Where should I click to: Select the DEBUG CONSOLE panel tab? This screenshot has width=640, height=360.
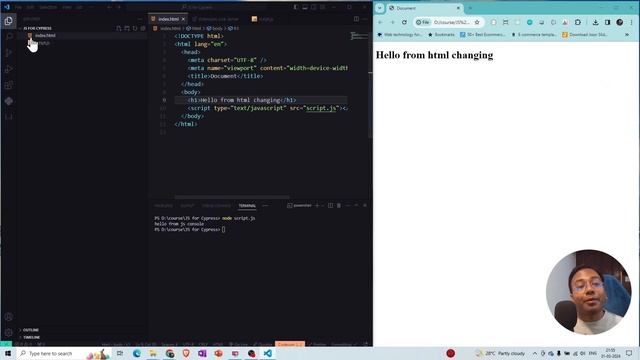click(x=216, y=206)
